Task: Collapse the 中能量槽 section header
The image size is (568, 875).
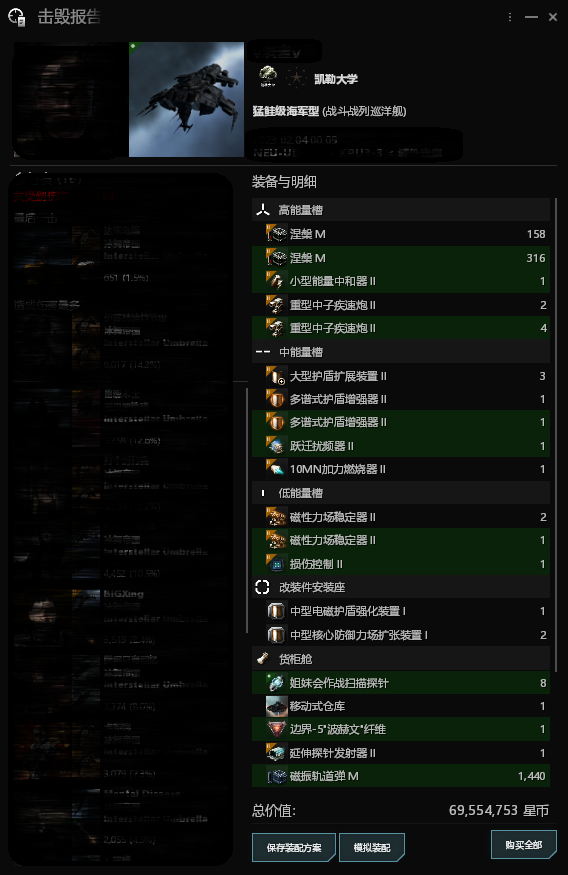Action: click(401, 352)
